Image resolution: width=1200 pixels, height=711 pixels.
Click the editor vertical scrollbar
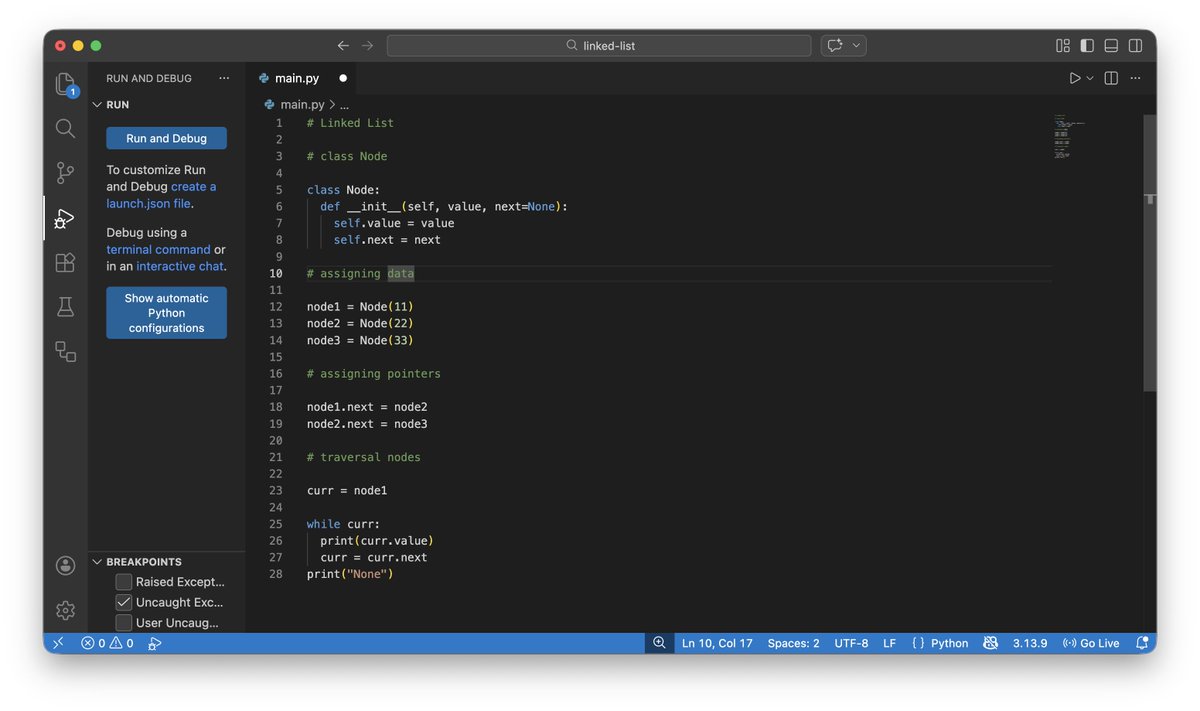point(1150,254)
